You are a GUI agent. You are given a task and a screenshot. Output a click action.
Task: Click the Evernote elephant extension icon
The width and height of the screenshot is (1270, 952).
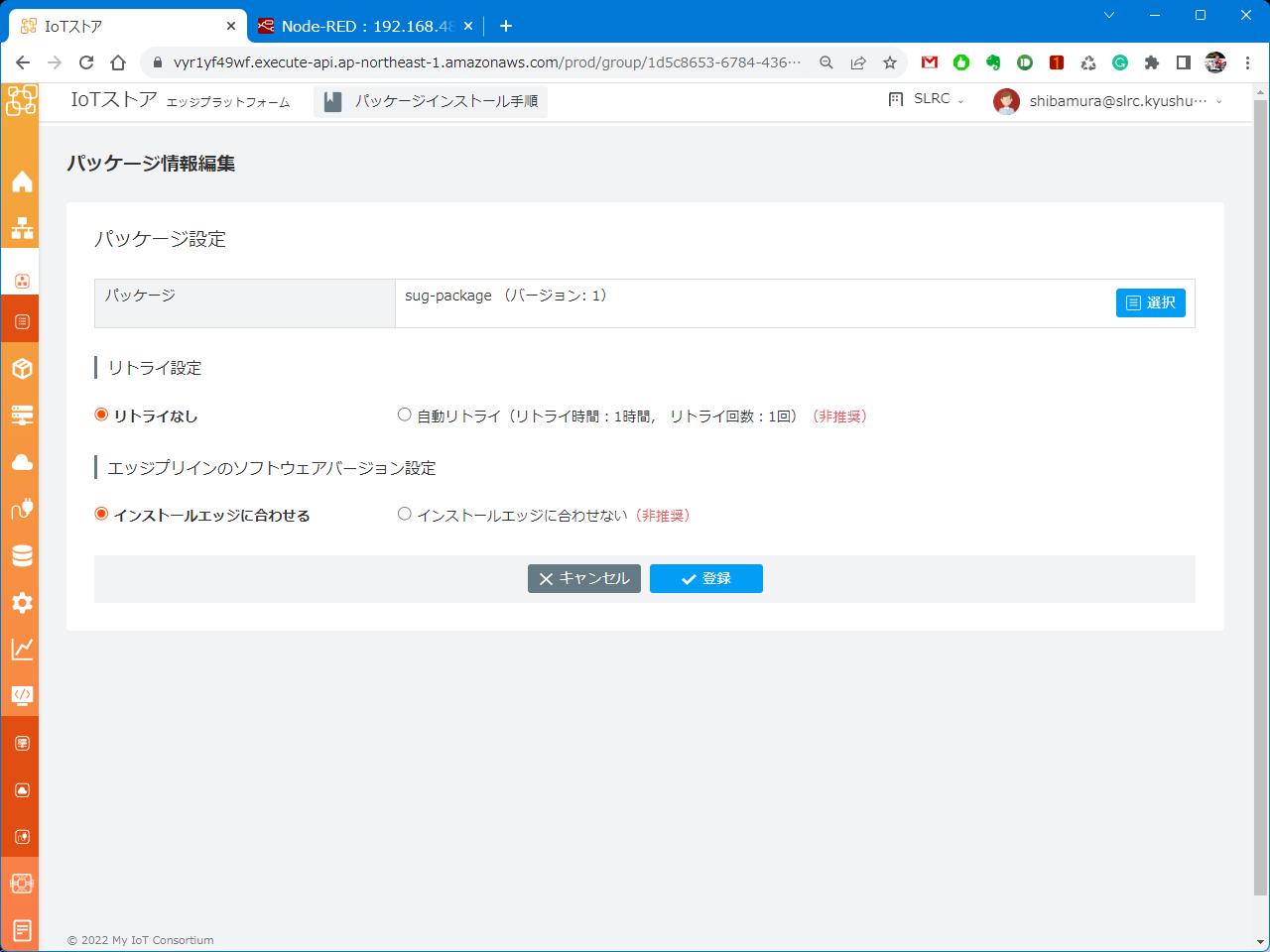pos(993,62)
